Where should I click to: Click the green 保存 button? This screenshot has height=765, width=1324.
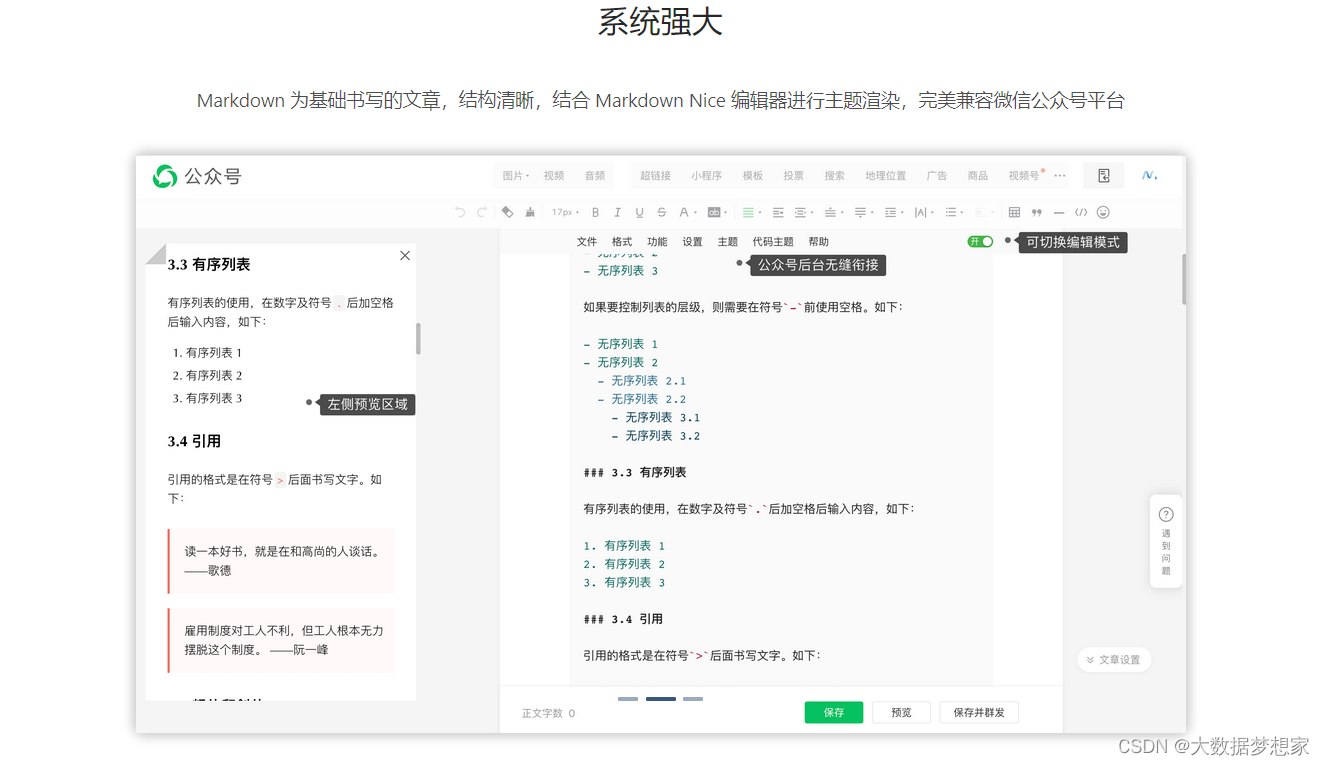(834, 713)
